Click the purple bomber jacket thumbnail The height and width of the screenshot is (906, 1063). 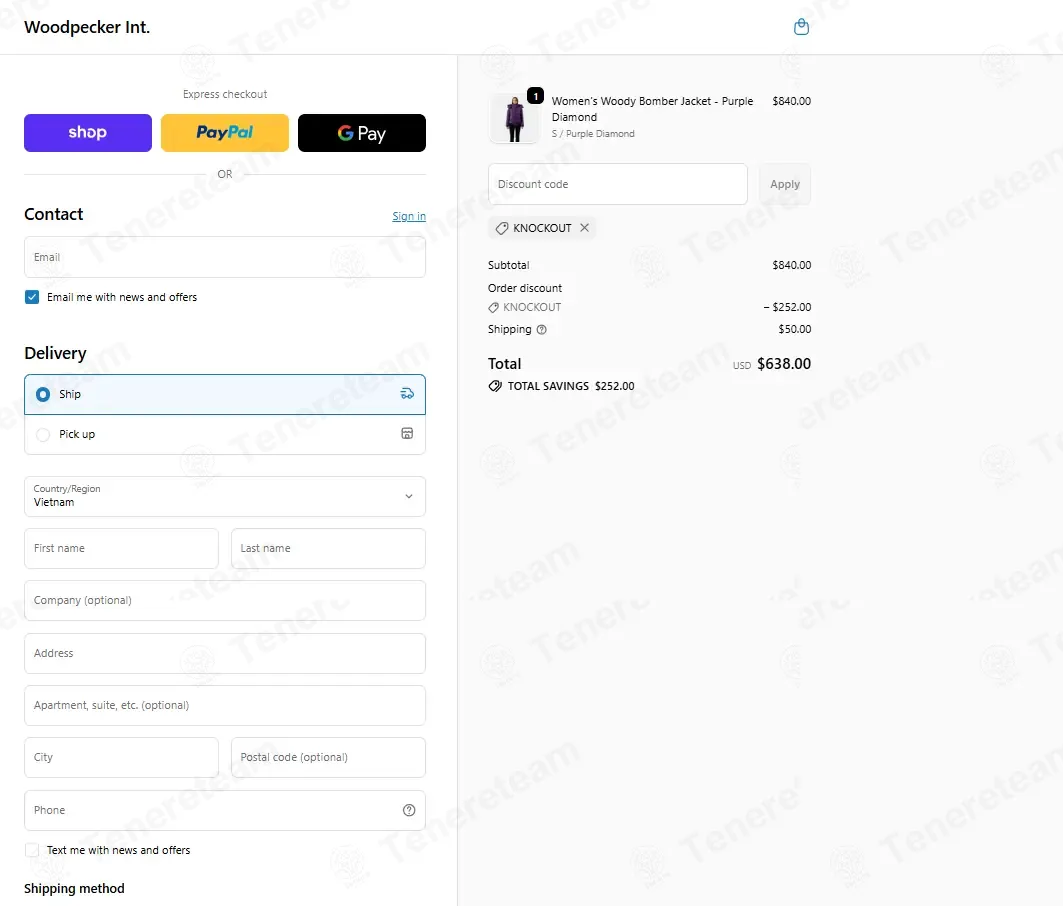514,118
